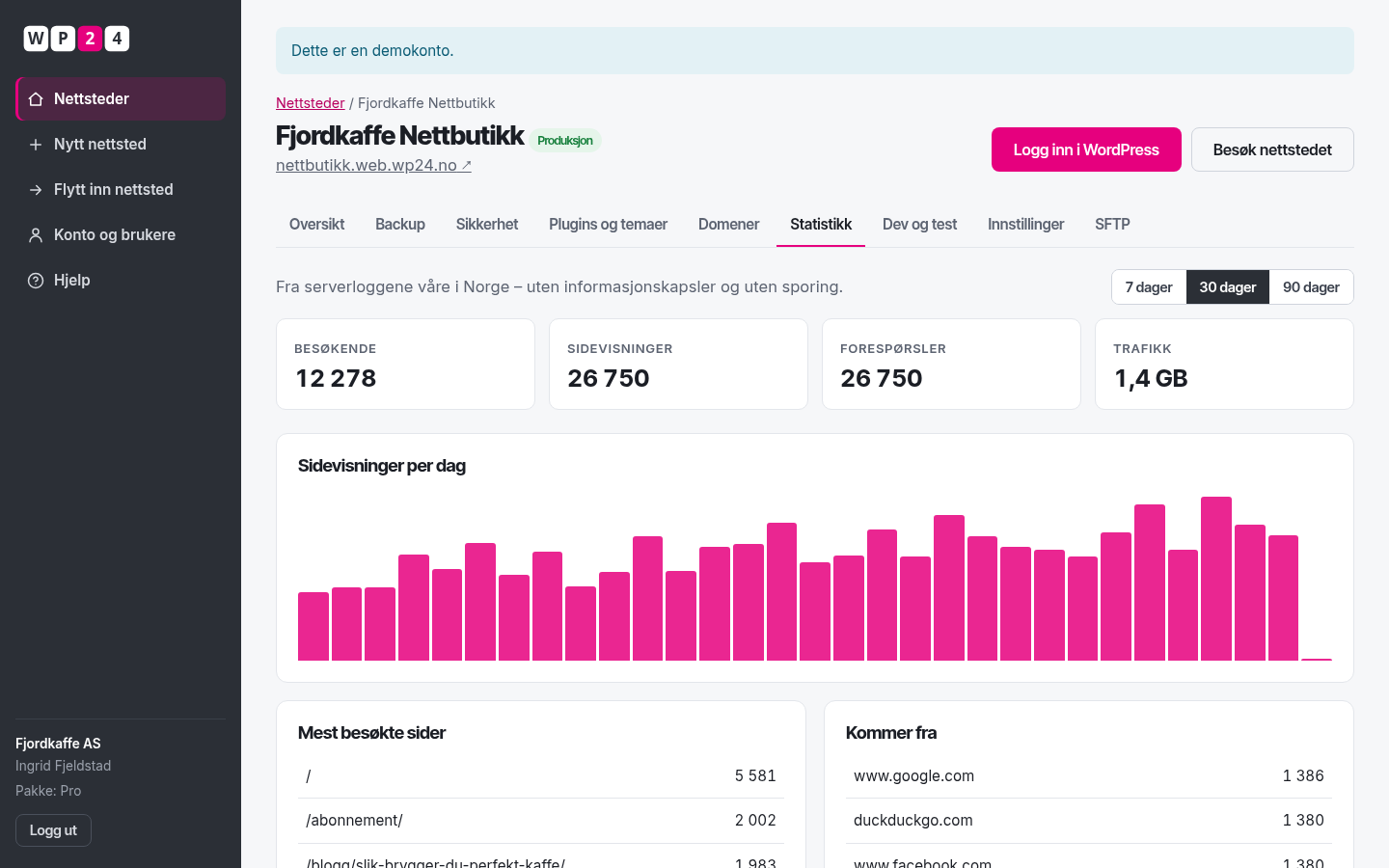Open the nettbutikk.web.wp24.no link

coord(373,165)
